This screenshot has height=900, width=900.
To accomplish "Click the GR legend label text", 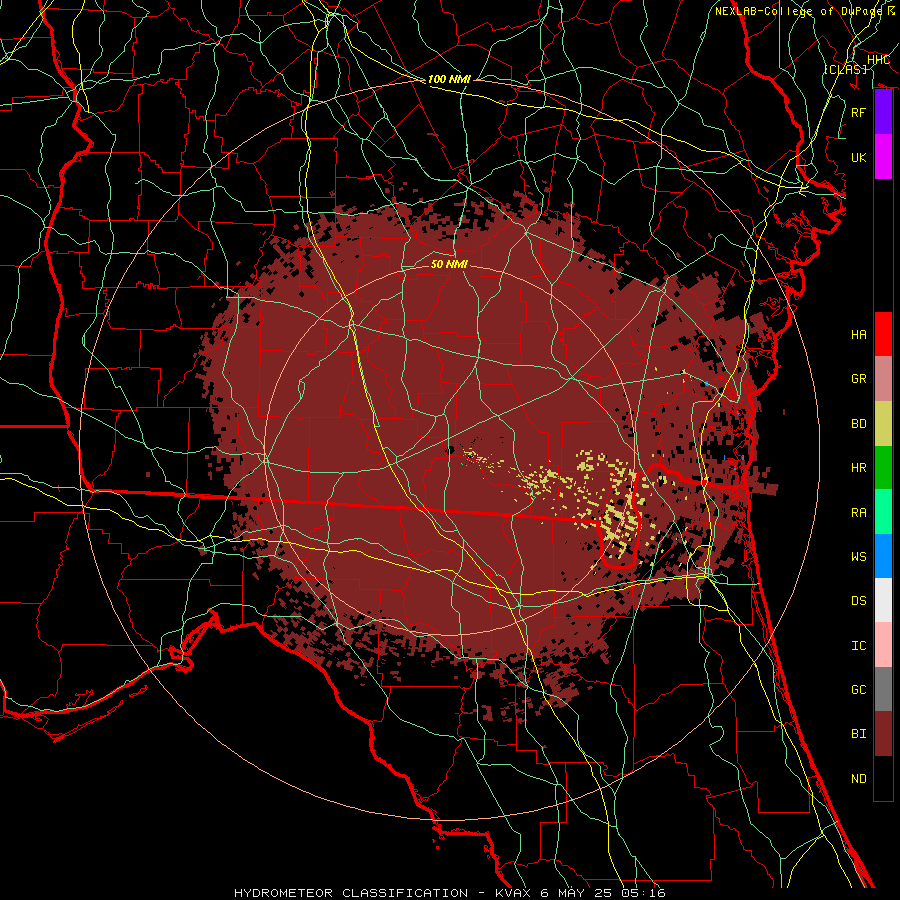I will pos(859,379).
